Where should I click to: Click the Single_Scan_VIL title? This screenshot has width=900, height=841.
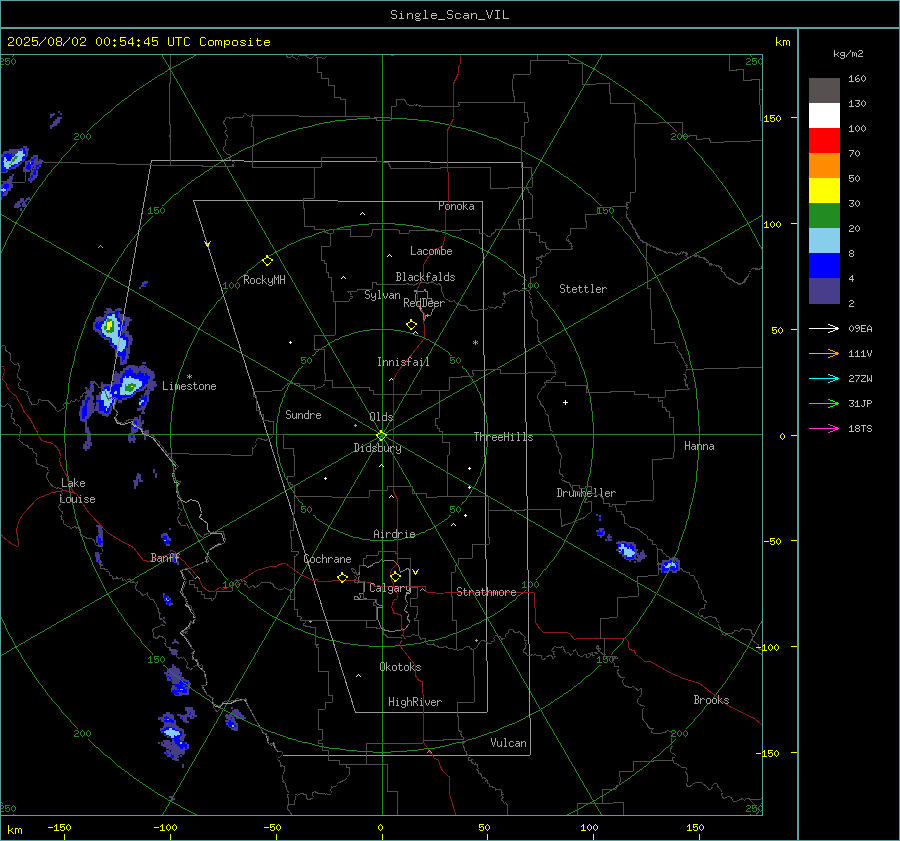(x=449, y=15)
